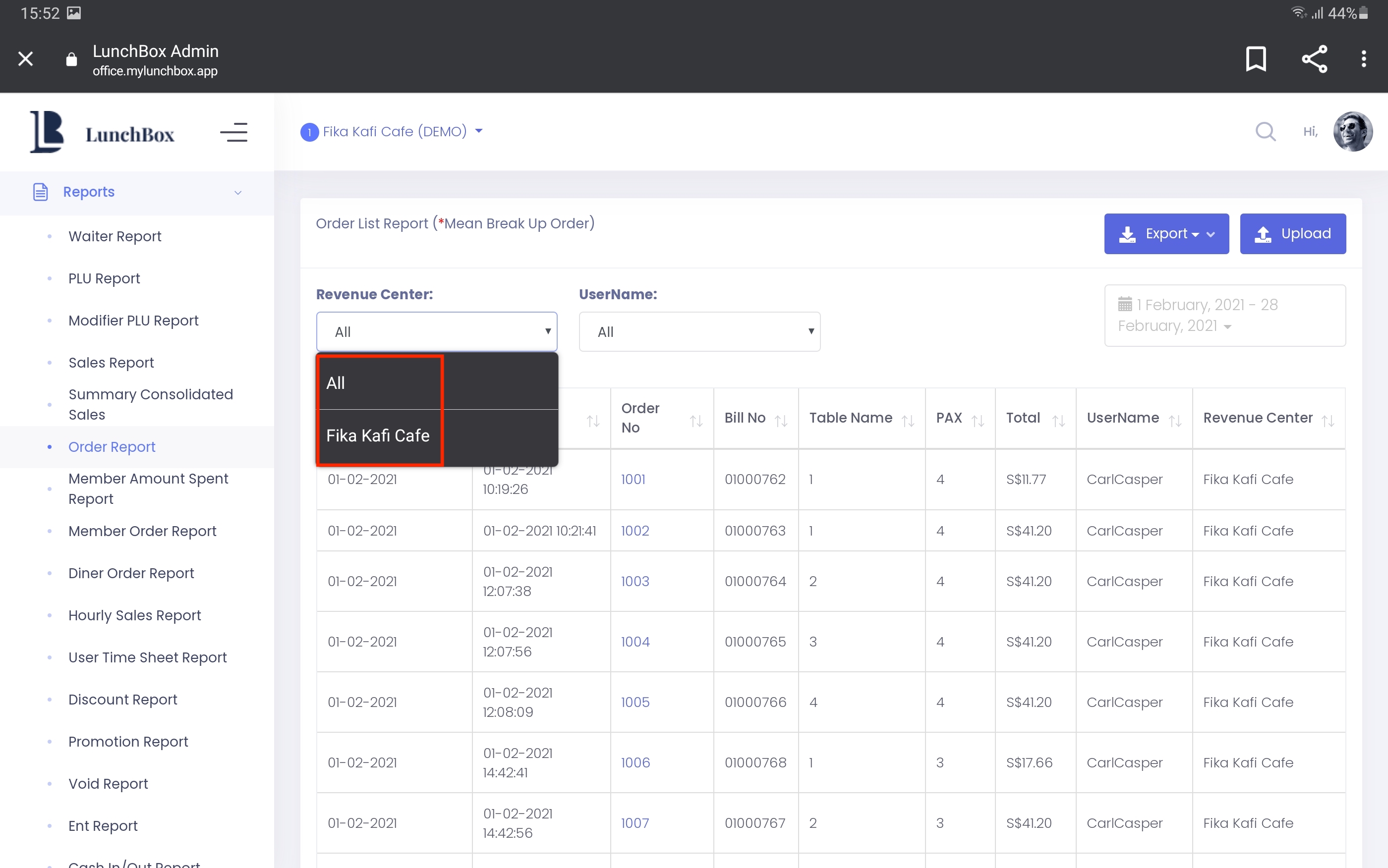The width and height of the screenshot is (1388, 868).
Task: Toggle the sidebar hamburger menu icon
Action: (233, 133)
